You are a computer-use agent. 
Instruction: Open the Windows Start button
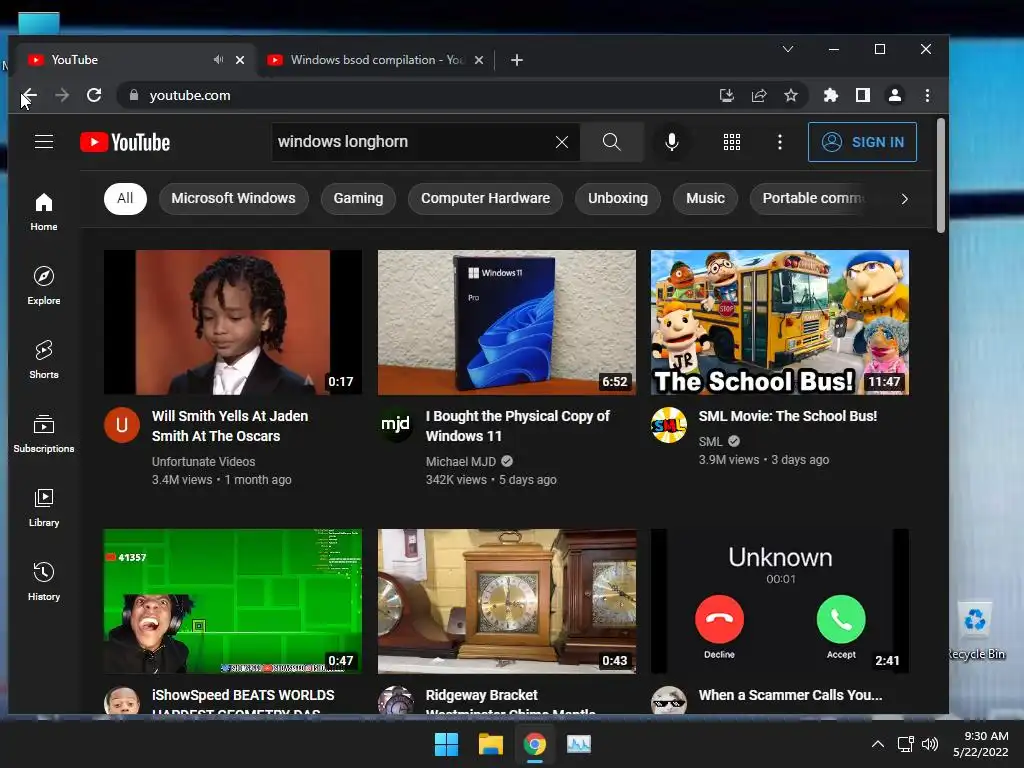point(447,744)
